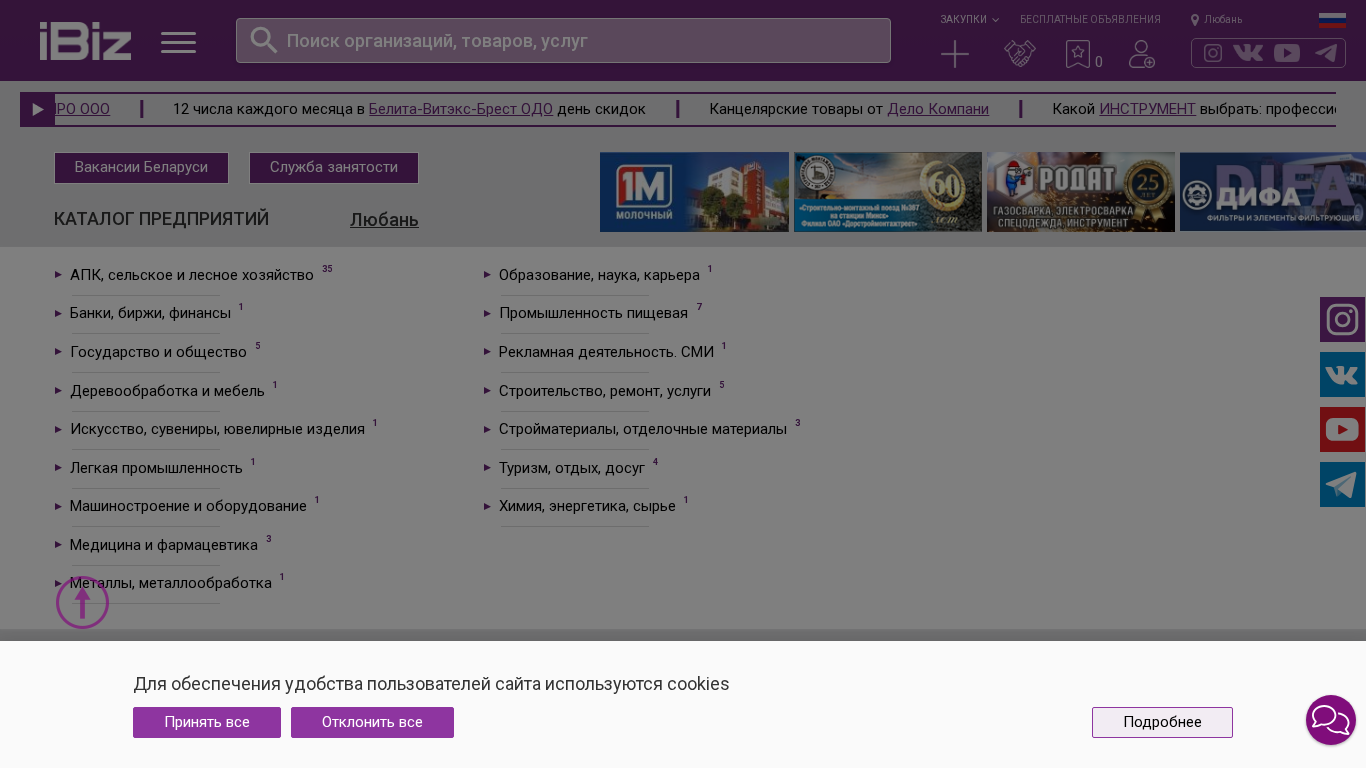Expand АПК, сельское и лесное хозяйство

tap(192, 275)
